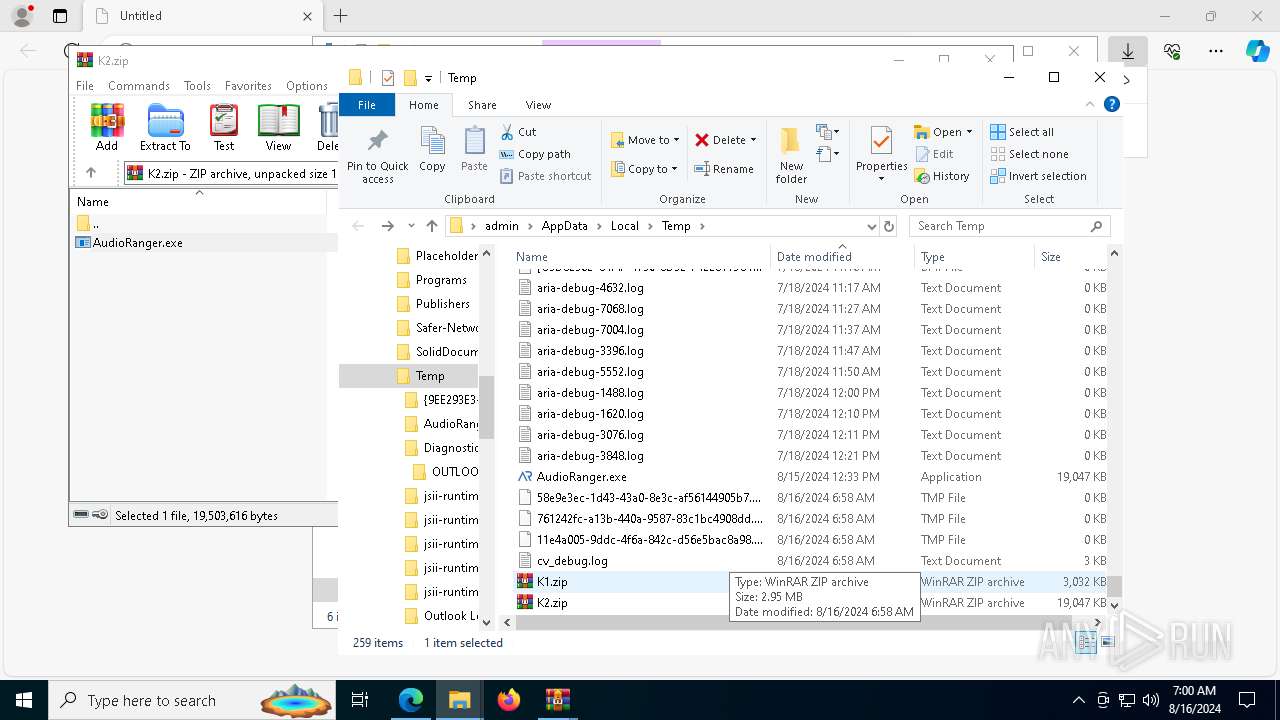Select AudioRanger.exe in Explorer list

581,477
